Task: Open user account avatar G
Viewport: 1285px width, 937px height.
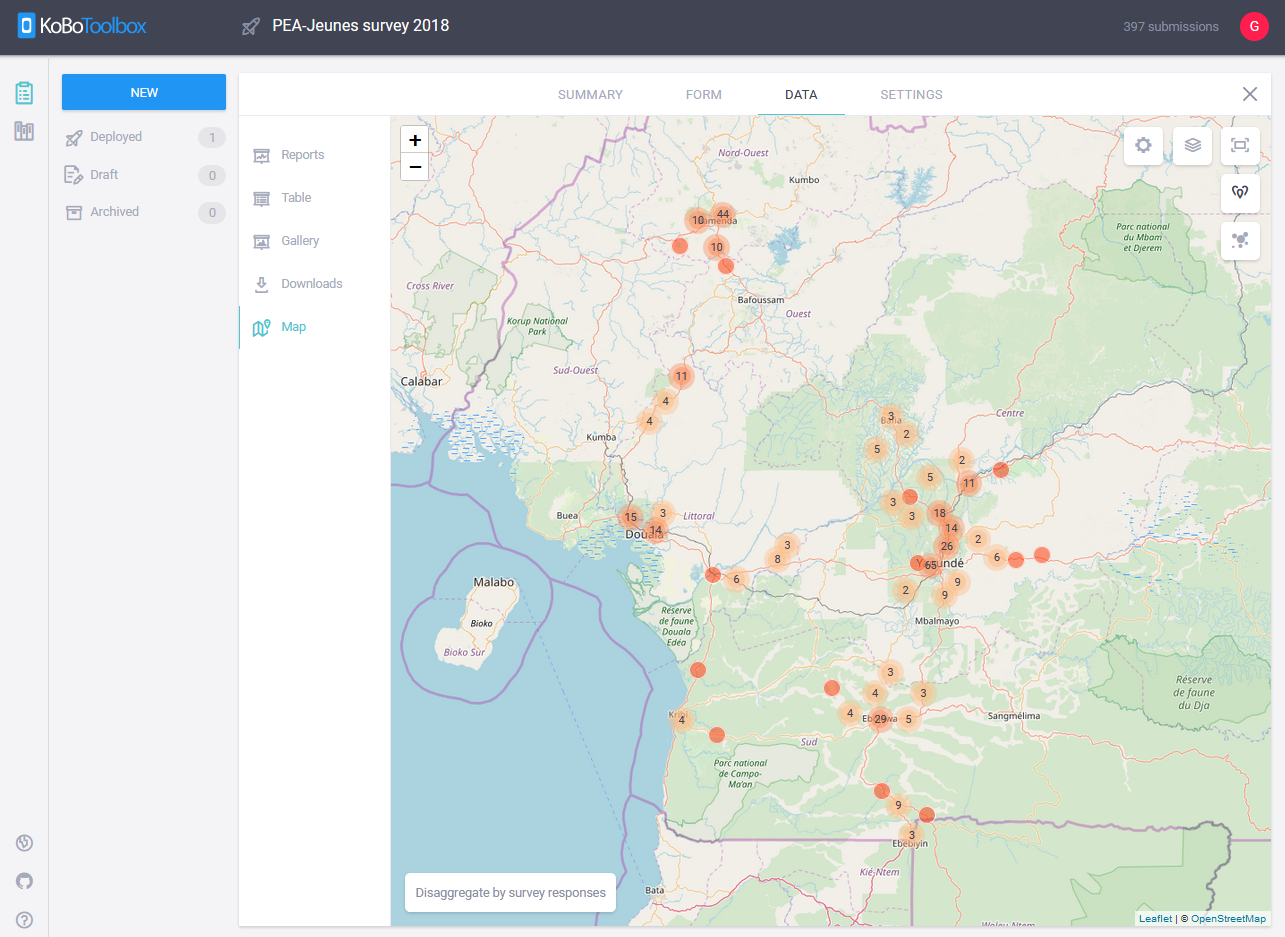Action: (x=1254, y=27)
